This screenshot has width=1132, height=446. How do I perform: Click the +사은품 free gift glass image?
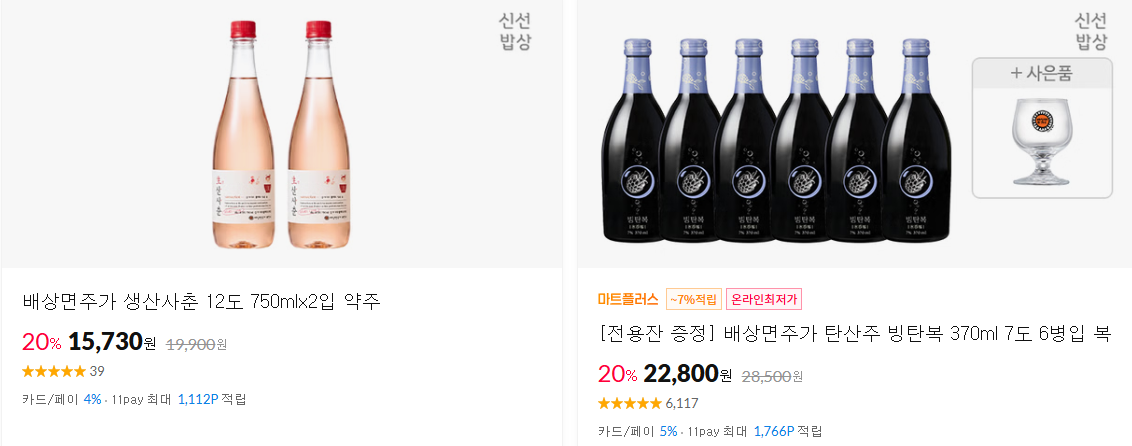(x=1042, y=128)
